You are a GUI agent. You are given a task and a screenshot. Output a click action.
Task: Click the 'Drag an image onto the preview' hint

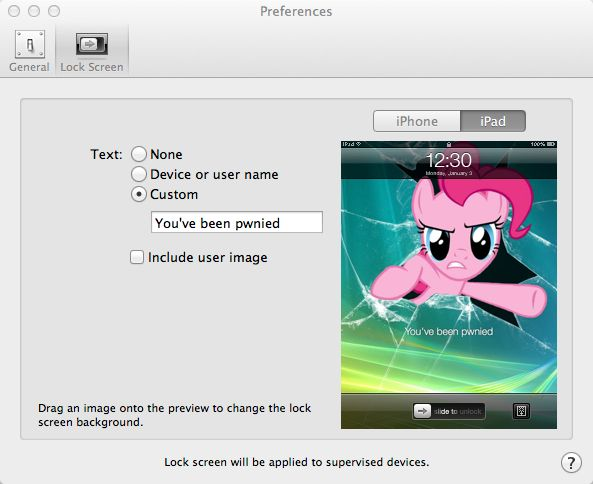174,415
